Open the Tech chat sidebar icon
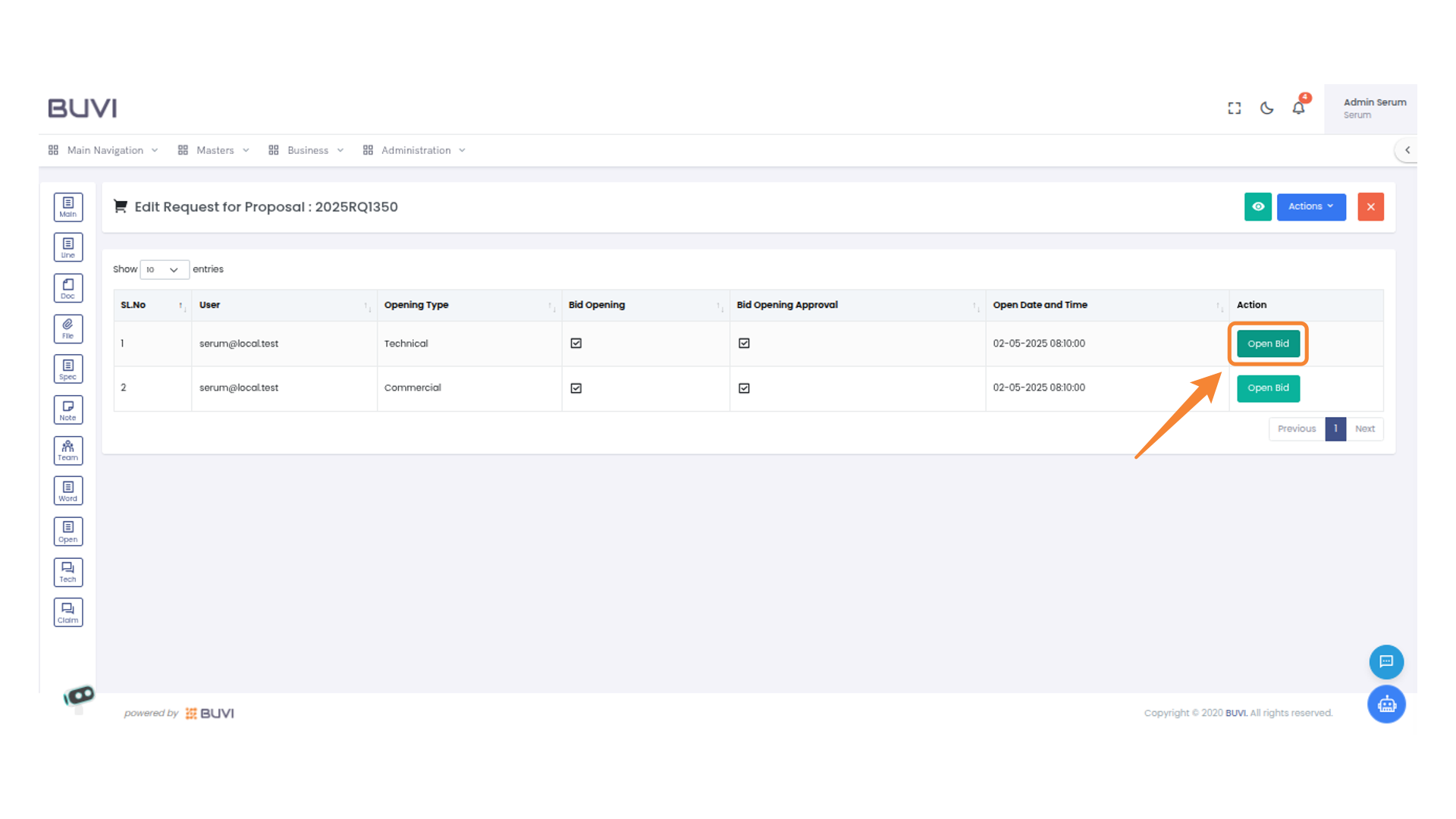The image size is (1456, 819). [x=68, y=573]
